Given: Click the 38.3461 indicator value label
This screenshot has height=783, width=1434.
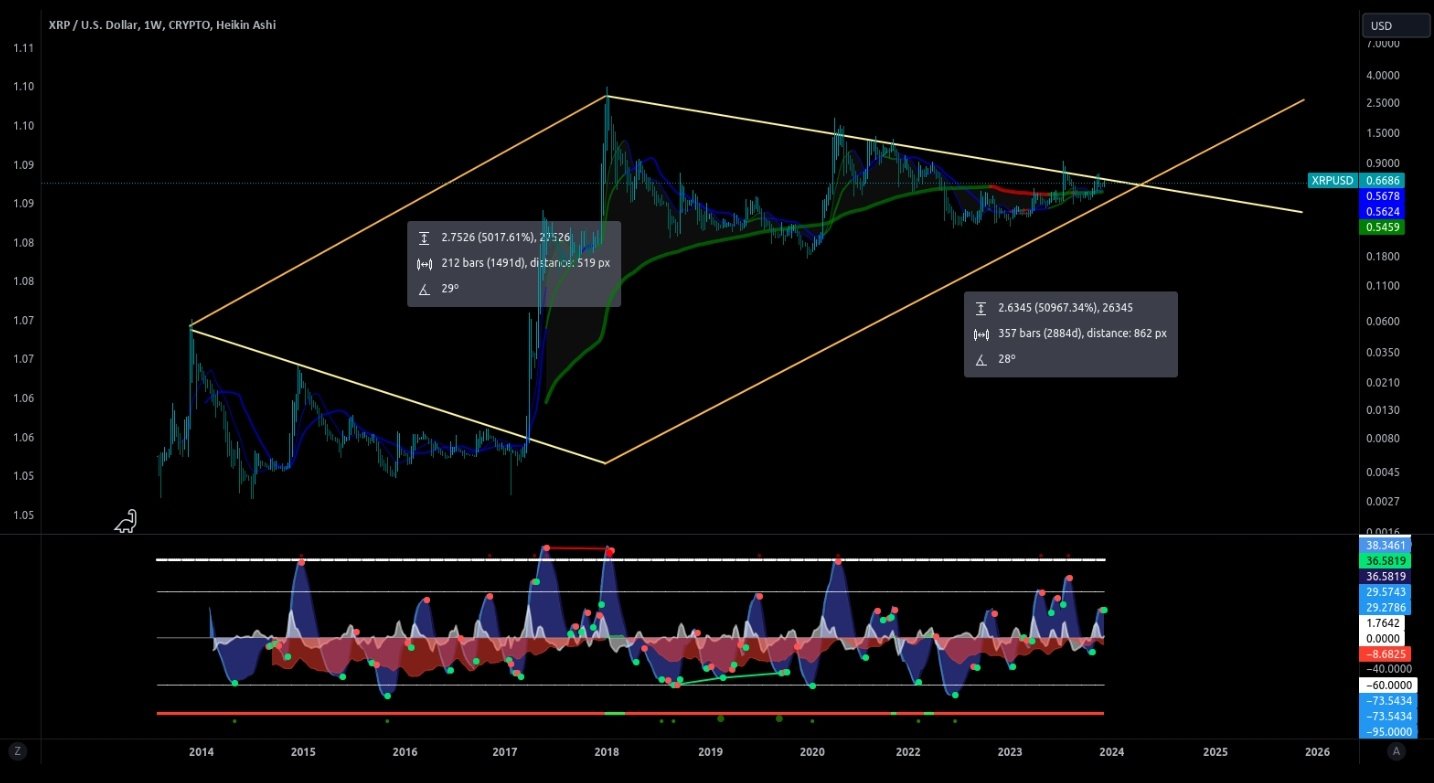Looking at the screenshot, I should (x=1384, y=545).
